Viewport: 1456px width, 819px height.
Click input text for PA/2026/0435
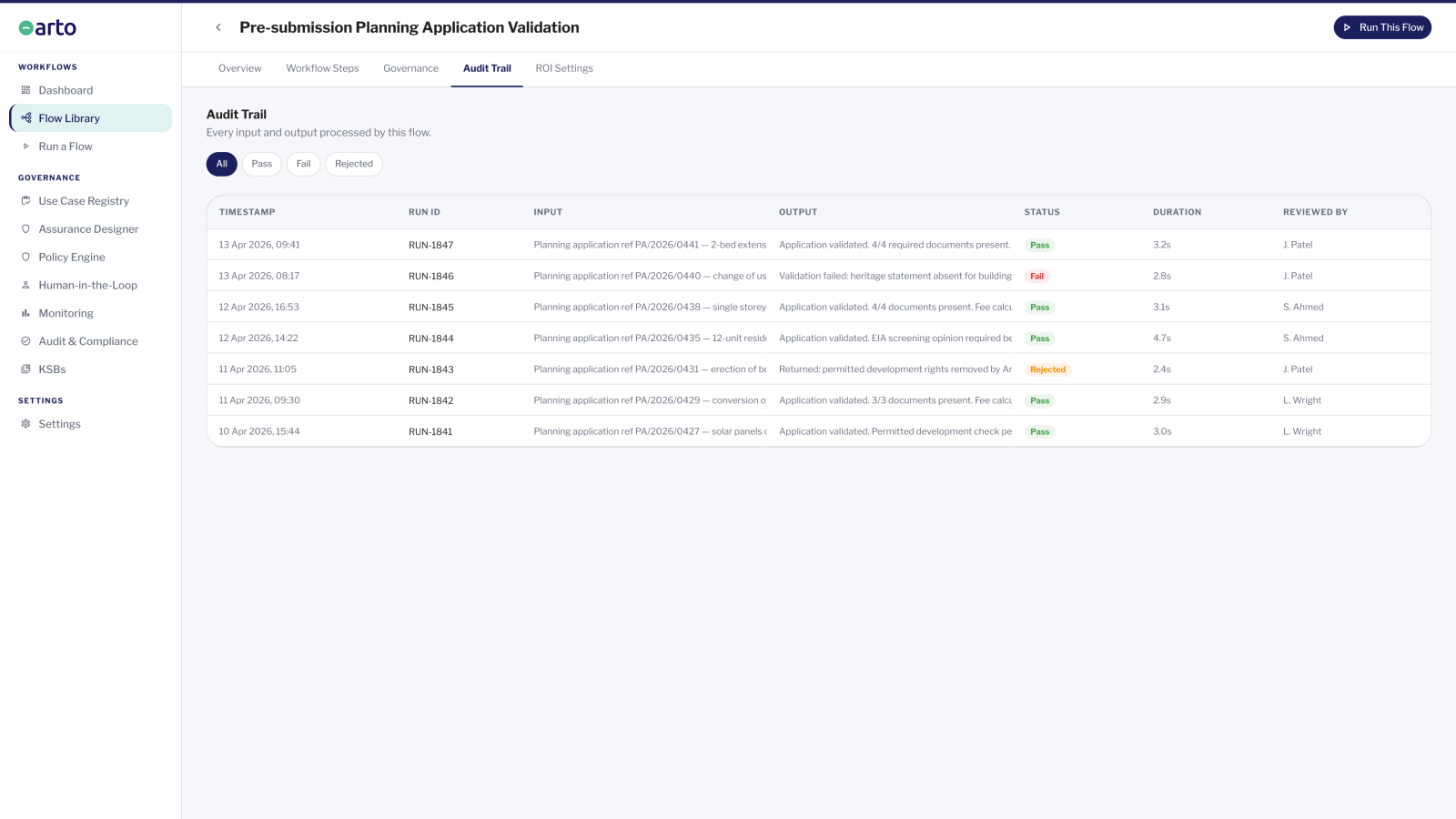tap(650, 338)
